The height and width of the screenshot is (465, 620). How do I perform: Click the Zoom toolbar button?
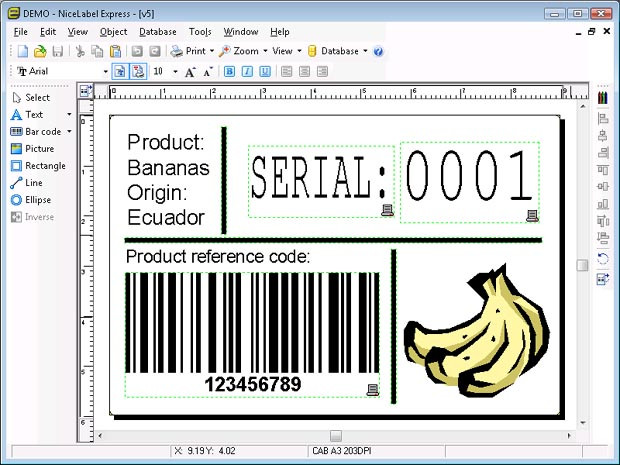[x=239, y=51]
